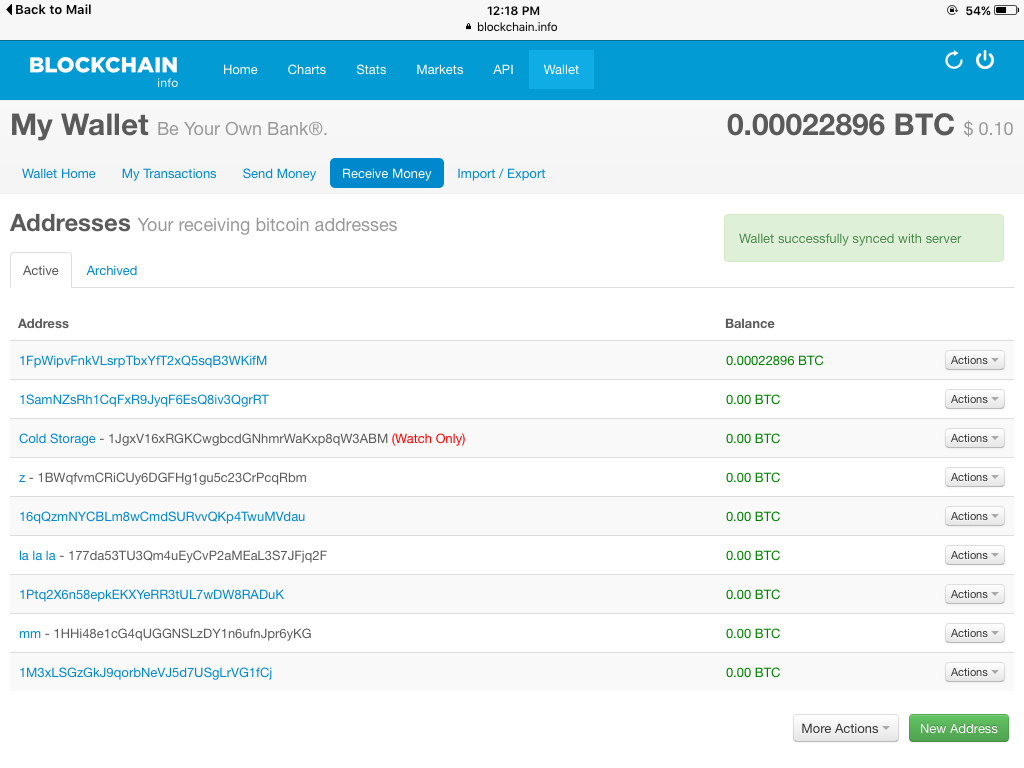Viewport: 1024px width, 768px height.
Task: Click the la la la label link
Action: pos(37,556)
